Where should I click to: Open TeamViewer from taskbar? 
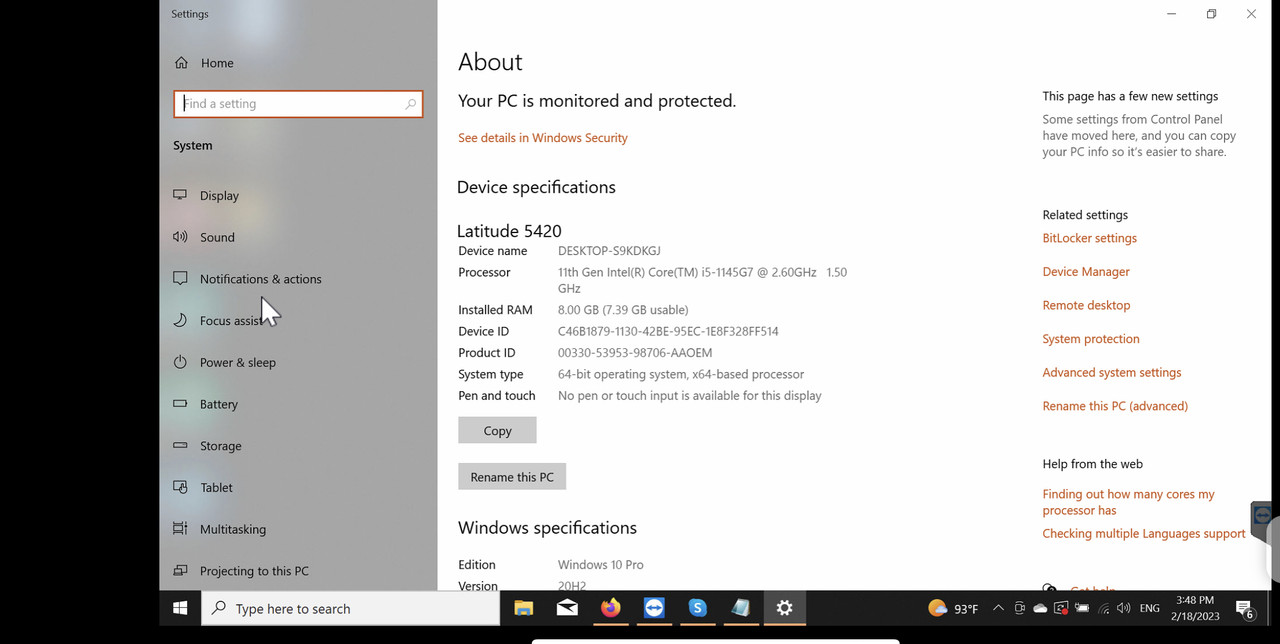pyautogui.click(x=654, y=608)
